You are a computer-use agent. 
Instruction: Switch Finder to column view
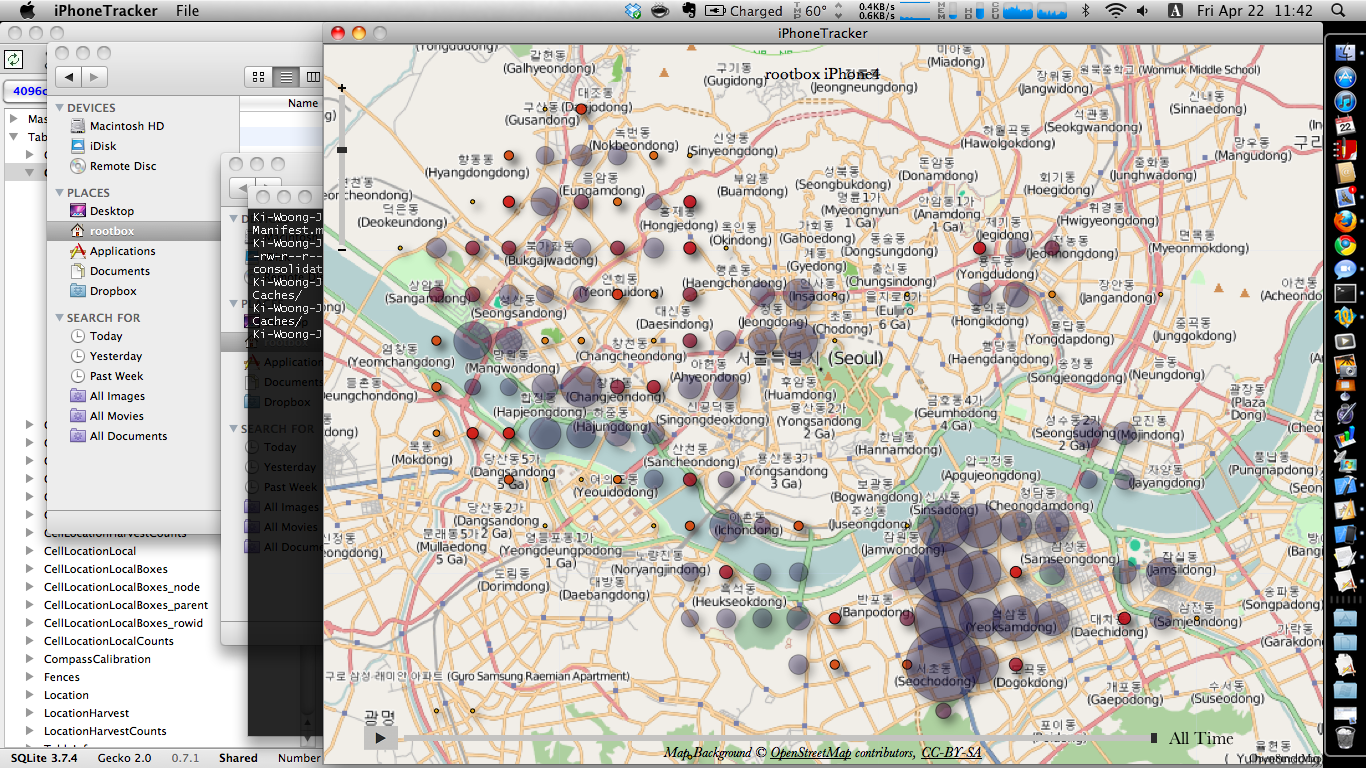click(x=312, y=77)
